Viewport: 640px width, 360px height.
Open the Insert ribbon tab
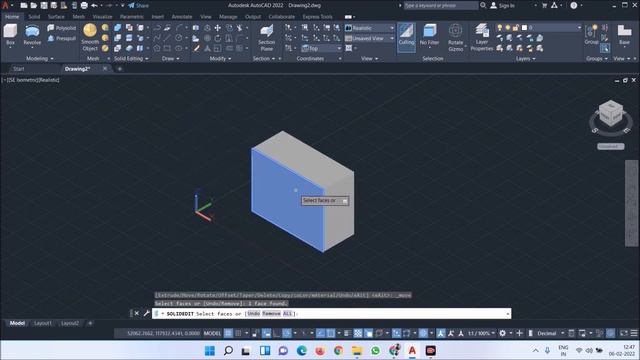(158, 17)
